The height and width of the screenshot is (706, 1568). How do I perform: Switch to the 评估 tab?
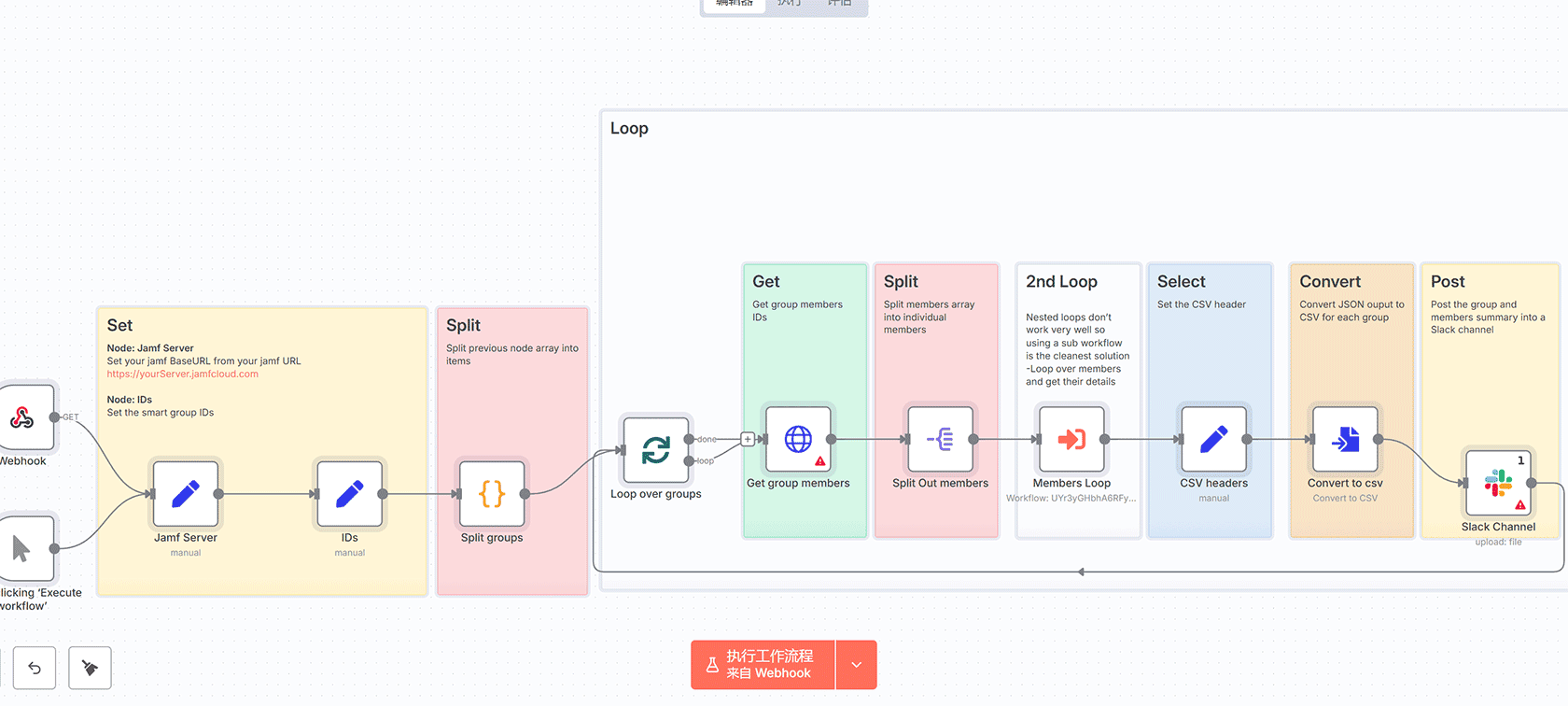tap(839, 4)
